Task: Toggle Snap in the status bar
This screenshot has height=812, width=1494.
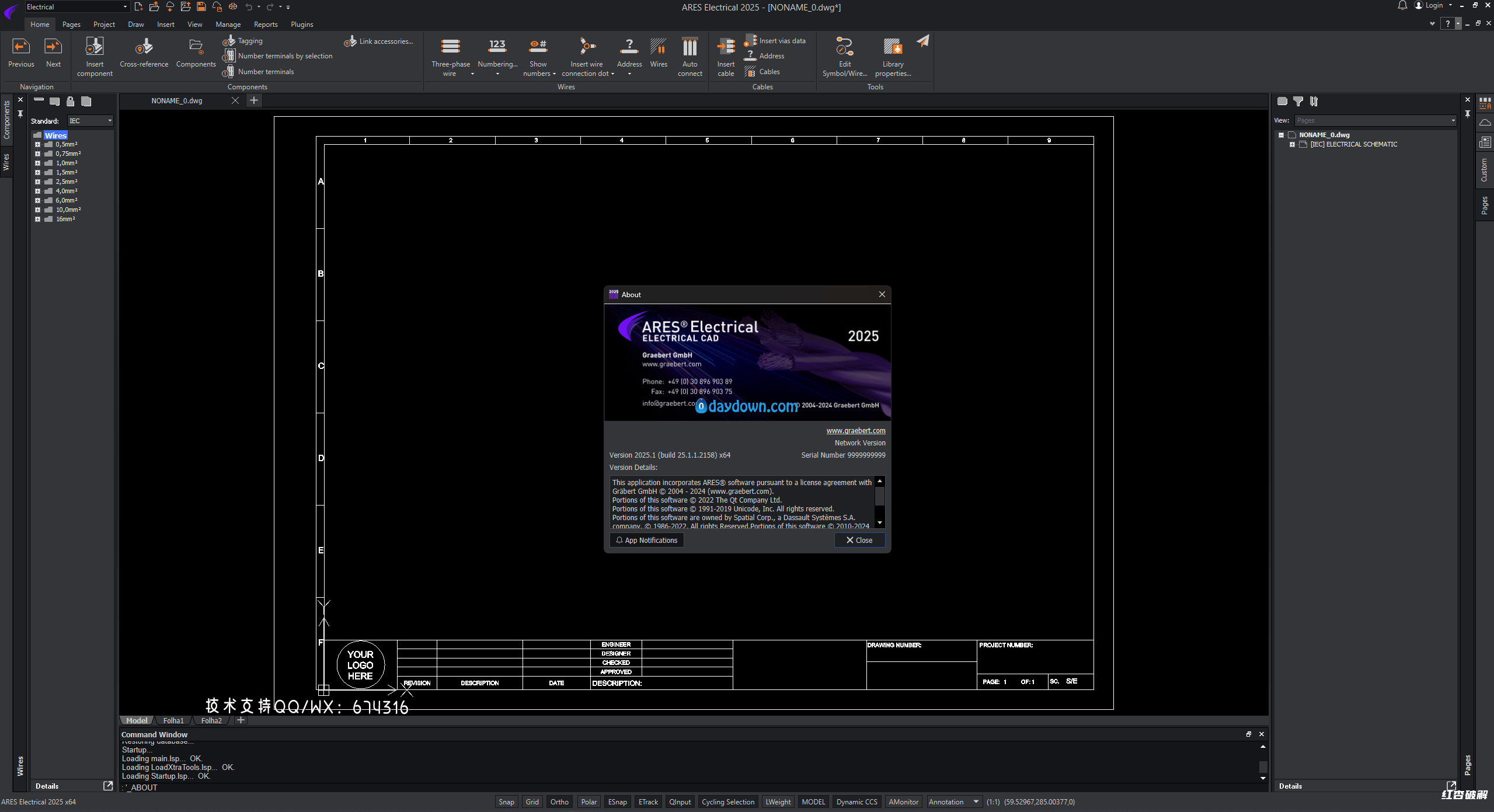Action: pos(506,802)
